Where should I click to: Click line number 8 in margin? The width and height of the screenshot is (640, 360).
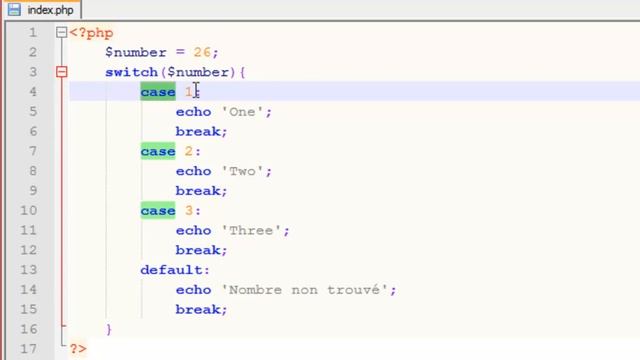pyautogui.click(x=33, y=171)
